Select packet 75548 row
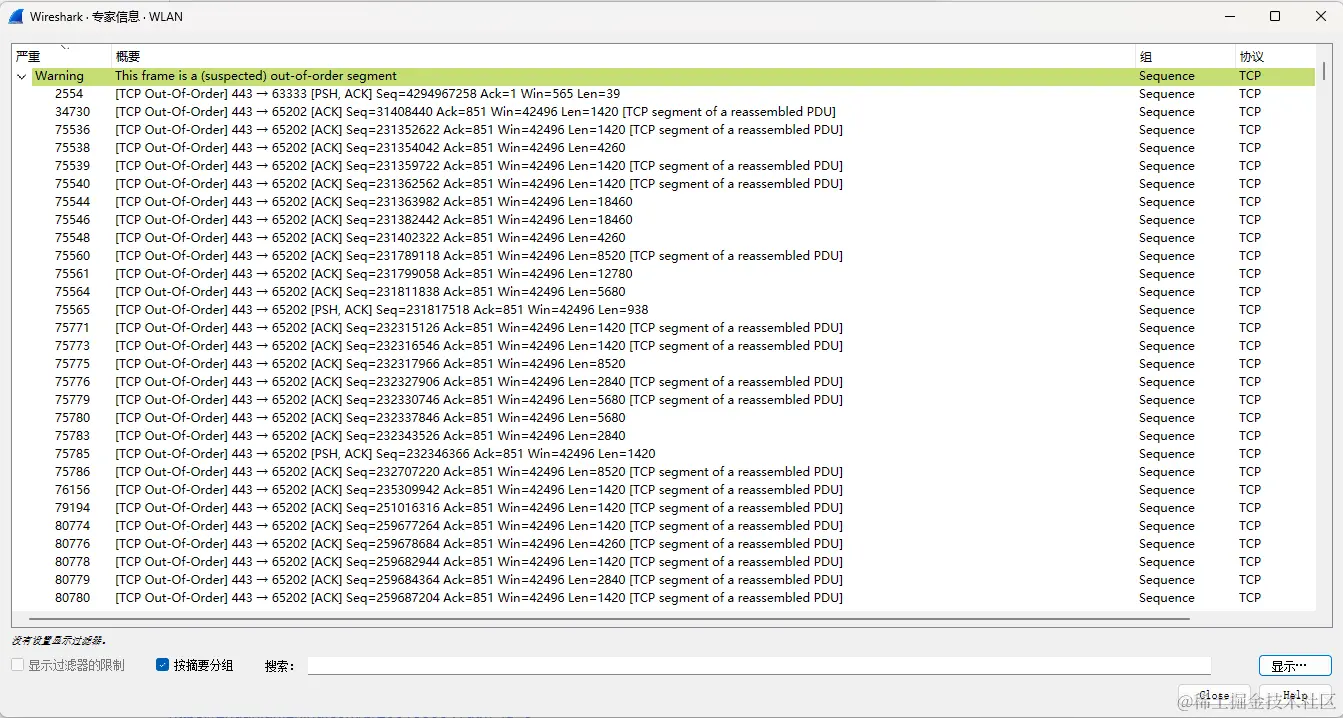The width and height of the screenshot is (1343, 718). (663, 238)
